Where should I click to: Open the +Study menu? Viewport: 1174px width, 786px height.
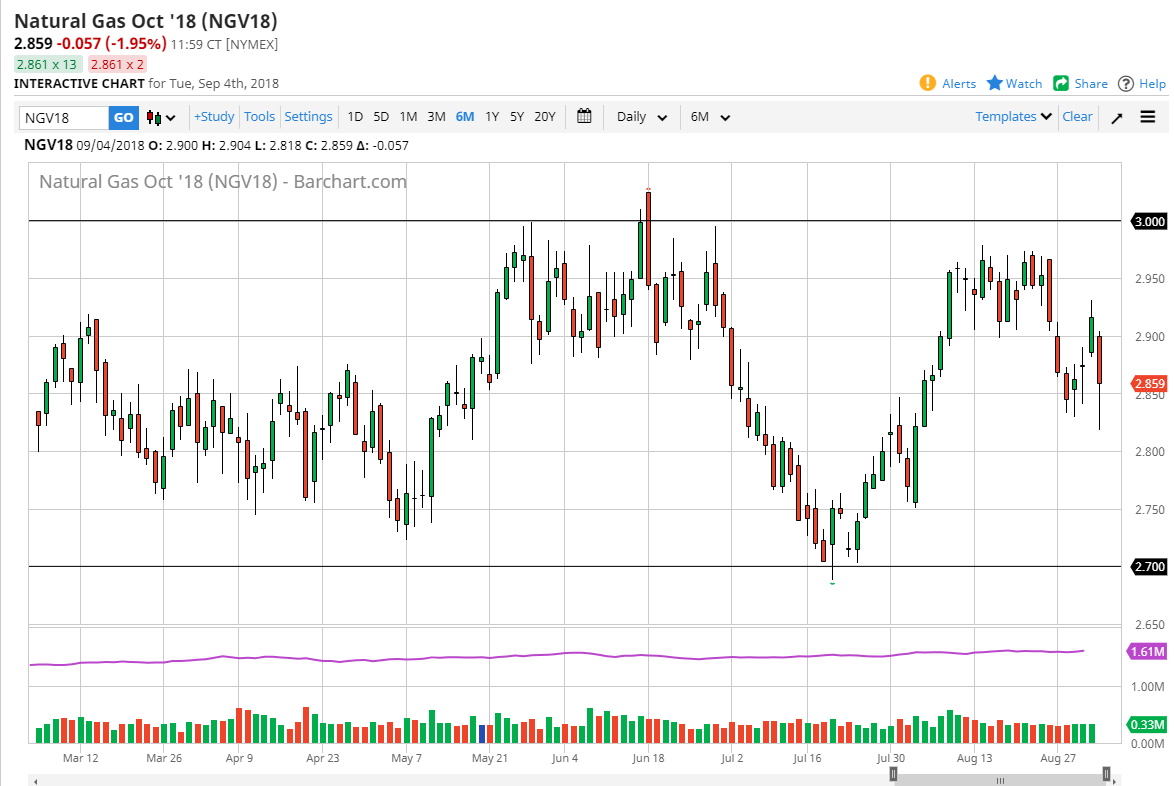213,116
